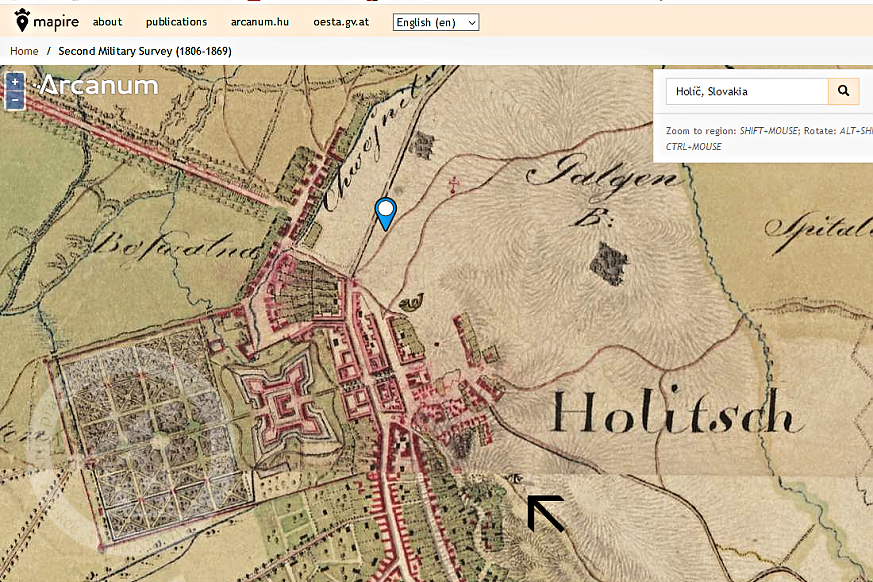
Task: Open the English (en) language dropdown
Action: click(x=435, y=22)
